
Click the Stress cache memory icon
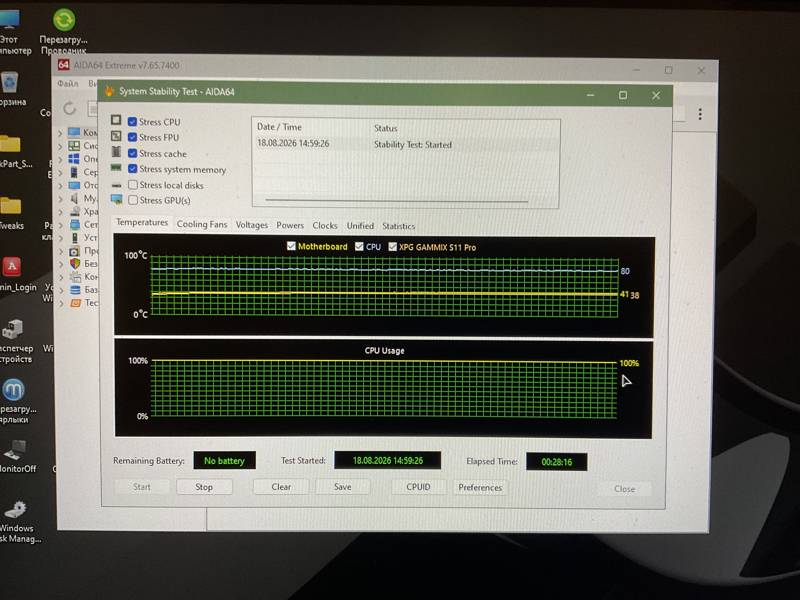(116, 152)
